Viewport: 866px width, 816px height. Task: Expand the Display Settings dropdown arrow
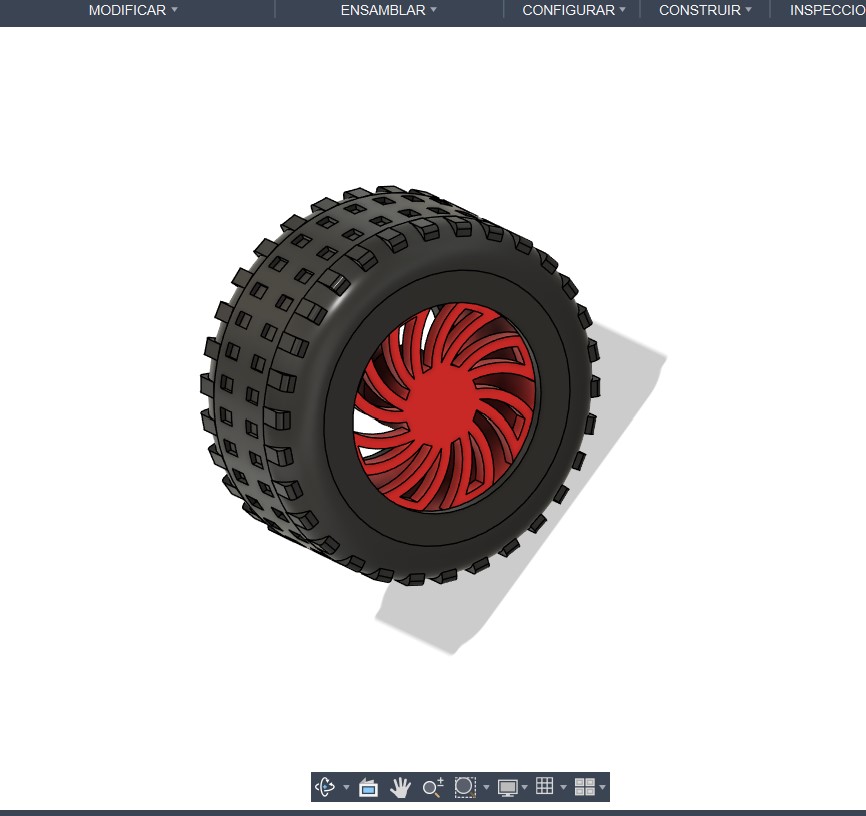click(524, 787)
